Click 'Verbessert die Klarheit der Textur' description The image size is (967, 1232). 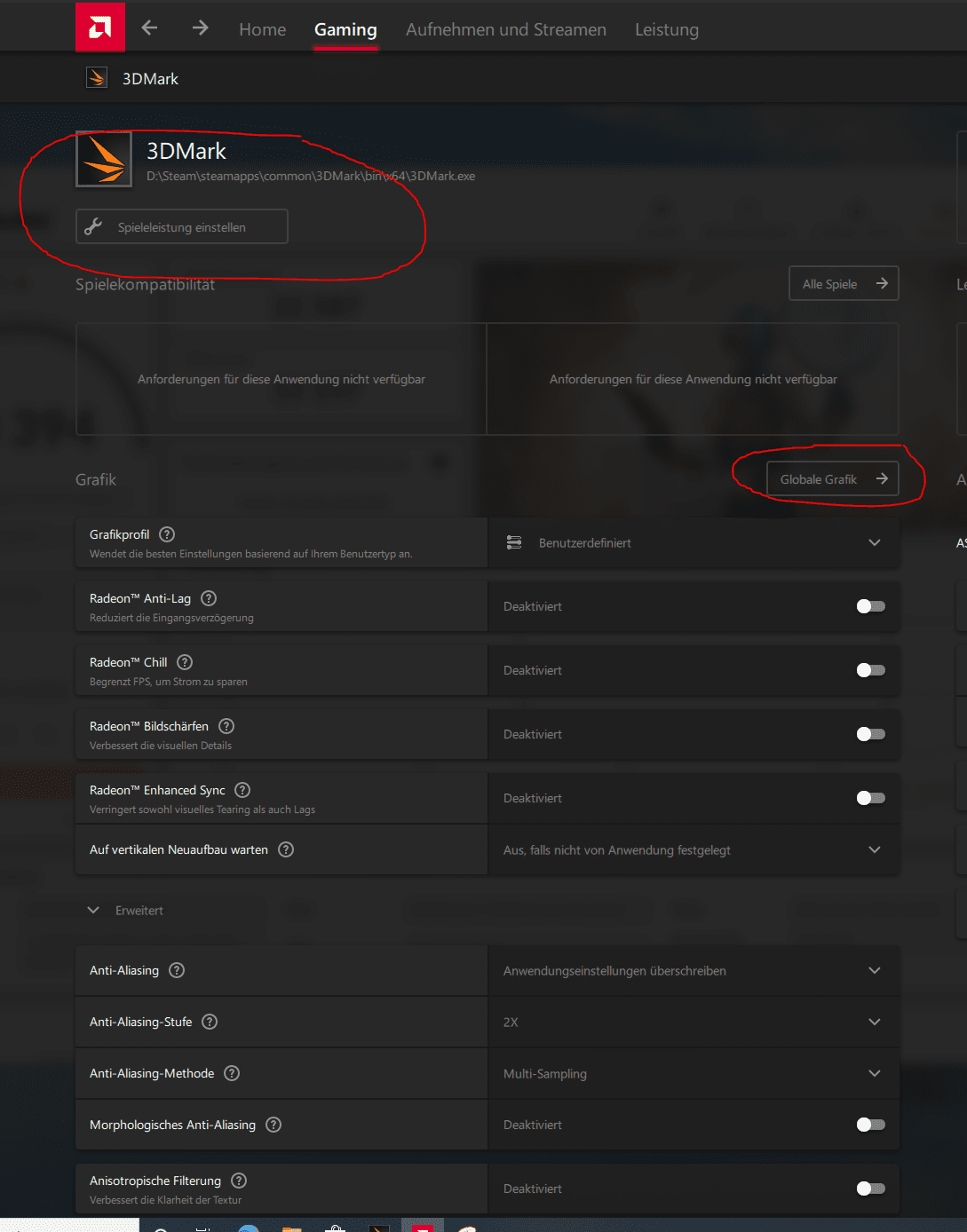coord(165,1200)
